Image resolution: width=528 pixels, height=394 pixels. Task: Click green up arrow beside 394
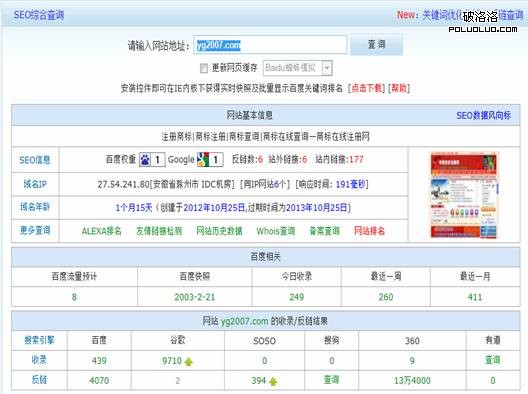pos(273,382)
